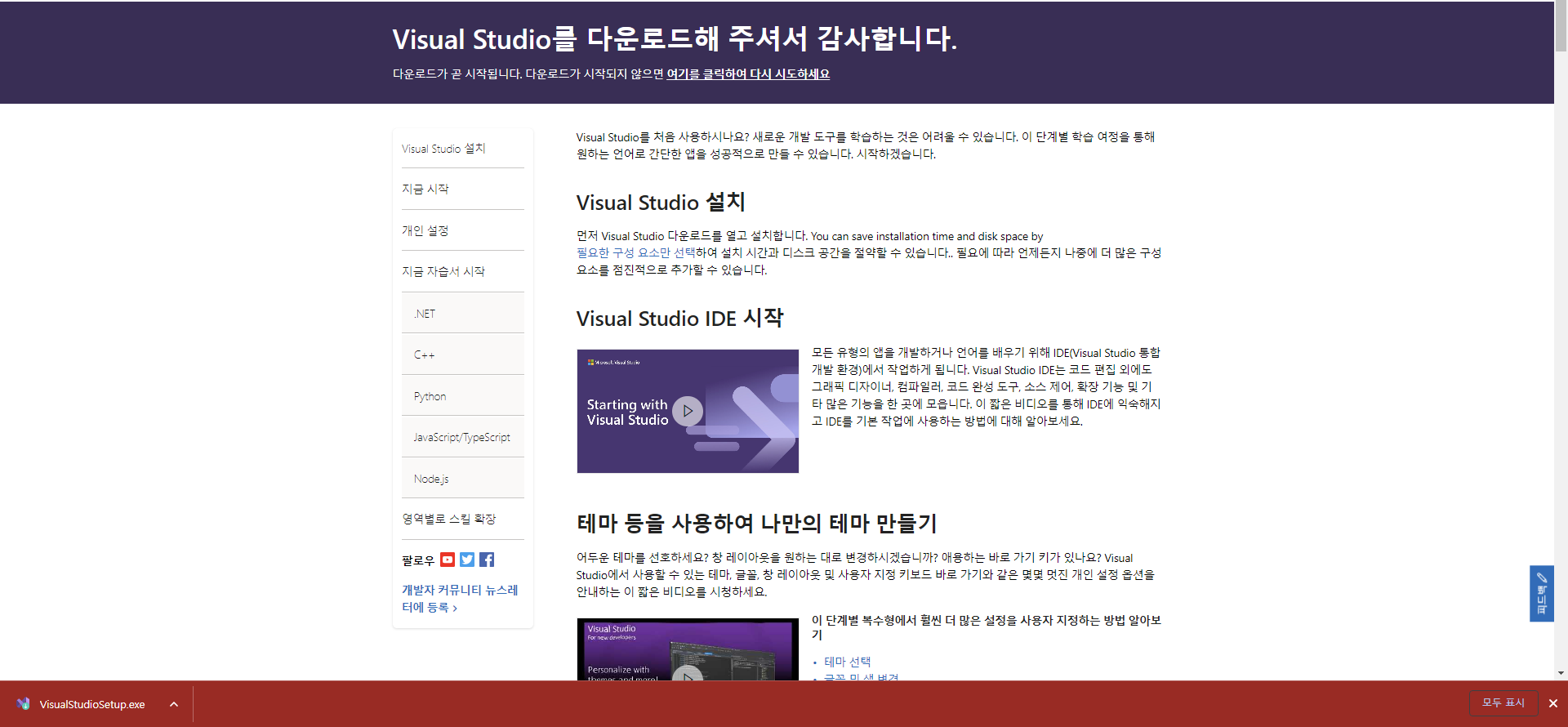Viewport: 1568px width, 727px height.
Task: Select the 개인 설정 sidebar item
Action: (x=462, y=230)
